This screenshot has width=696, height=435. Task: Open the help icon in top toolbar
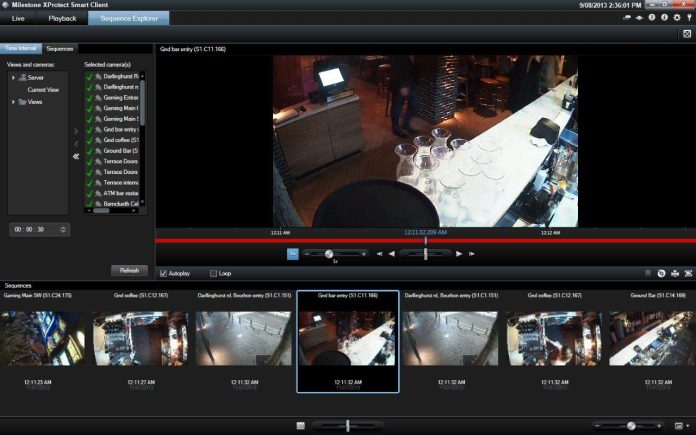click(651, 18)
